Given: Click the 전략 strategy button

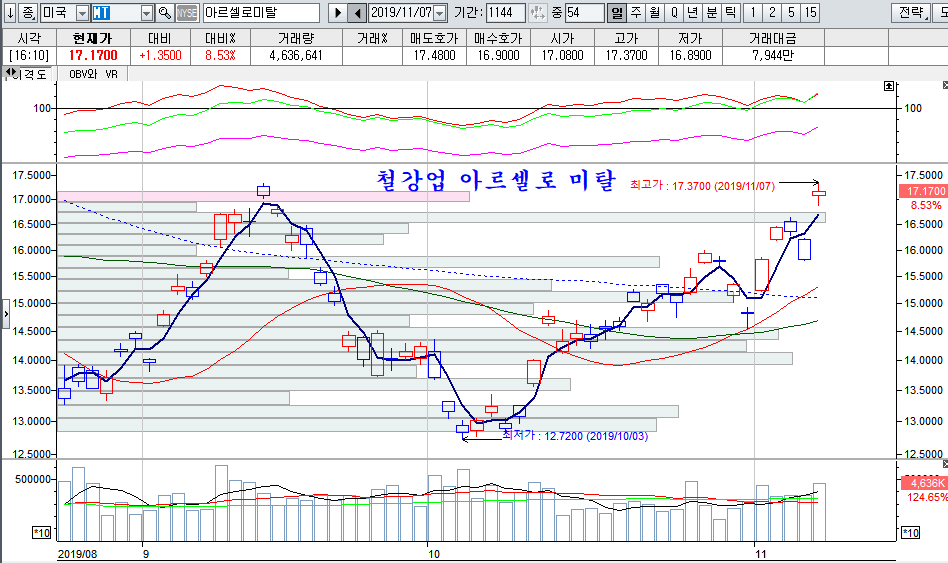Looking at the screenshot, I should (x=911, y=13).
